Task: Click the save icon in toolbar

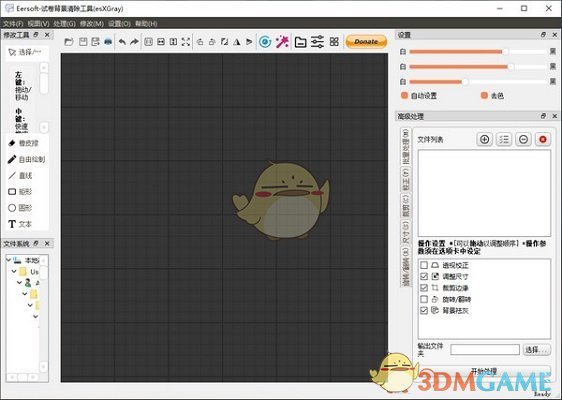Action: pyautogui.click(x=83, y=42)
